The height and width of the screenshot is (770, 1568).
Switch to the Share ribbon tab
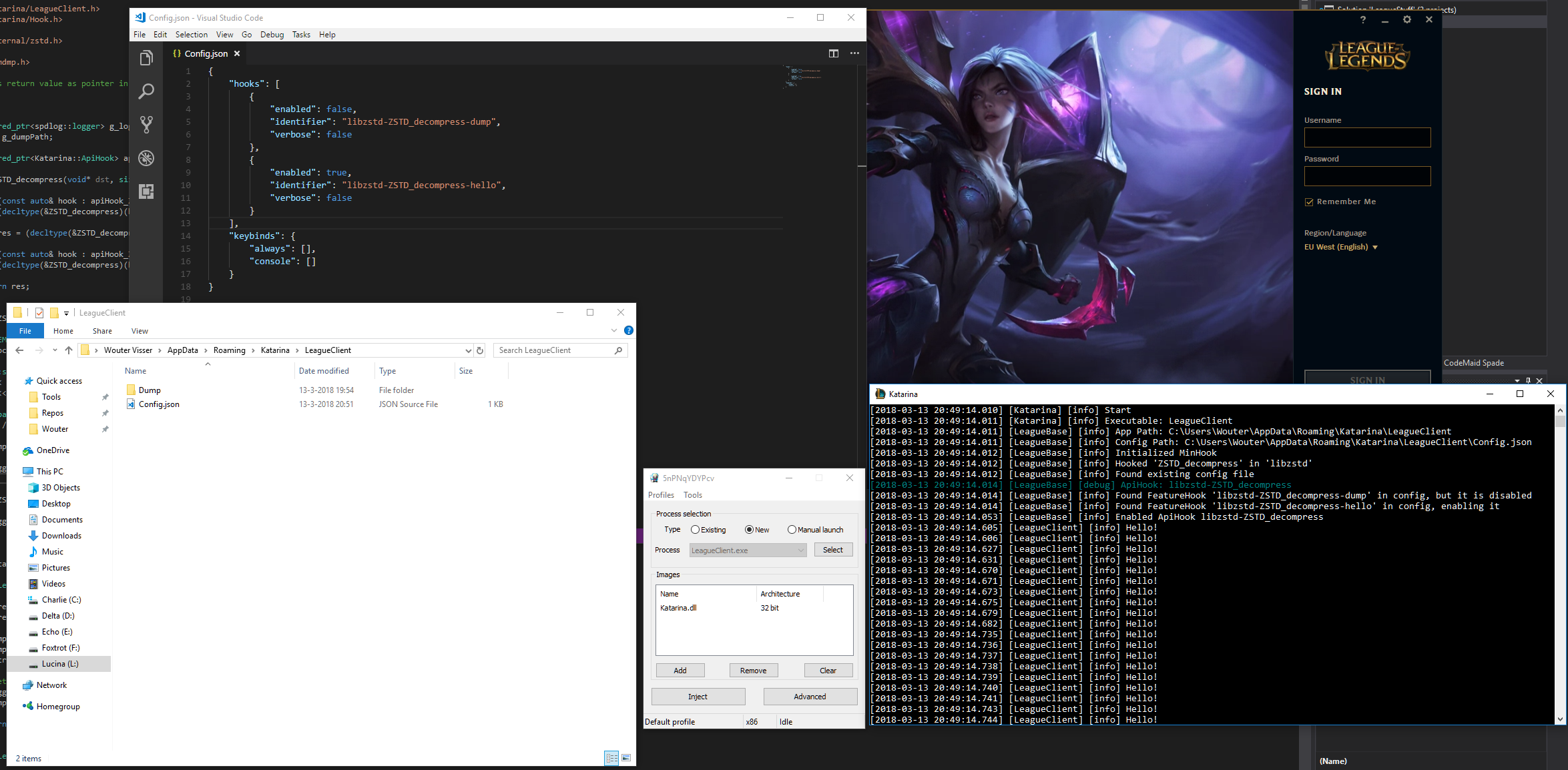click(102, 331)
